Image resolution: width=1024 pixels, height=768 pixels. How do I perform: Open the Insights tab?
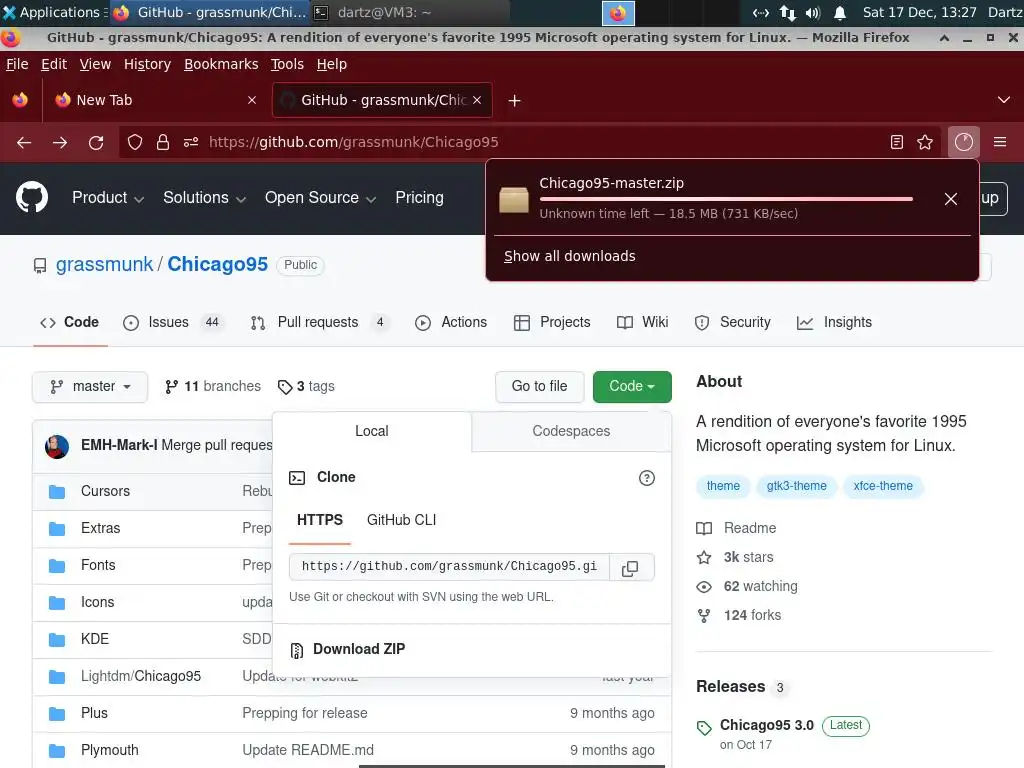click(x=835, y=323)
